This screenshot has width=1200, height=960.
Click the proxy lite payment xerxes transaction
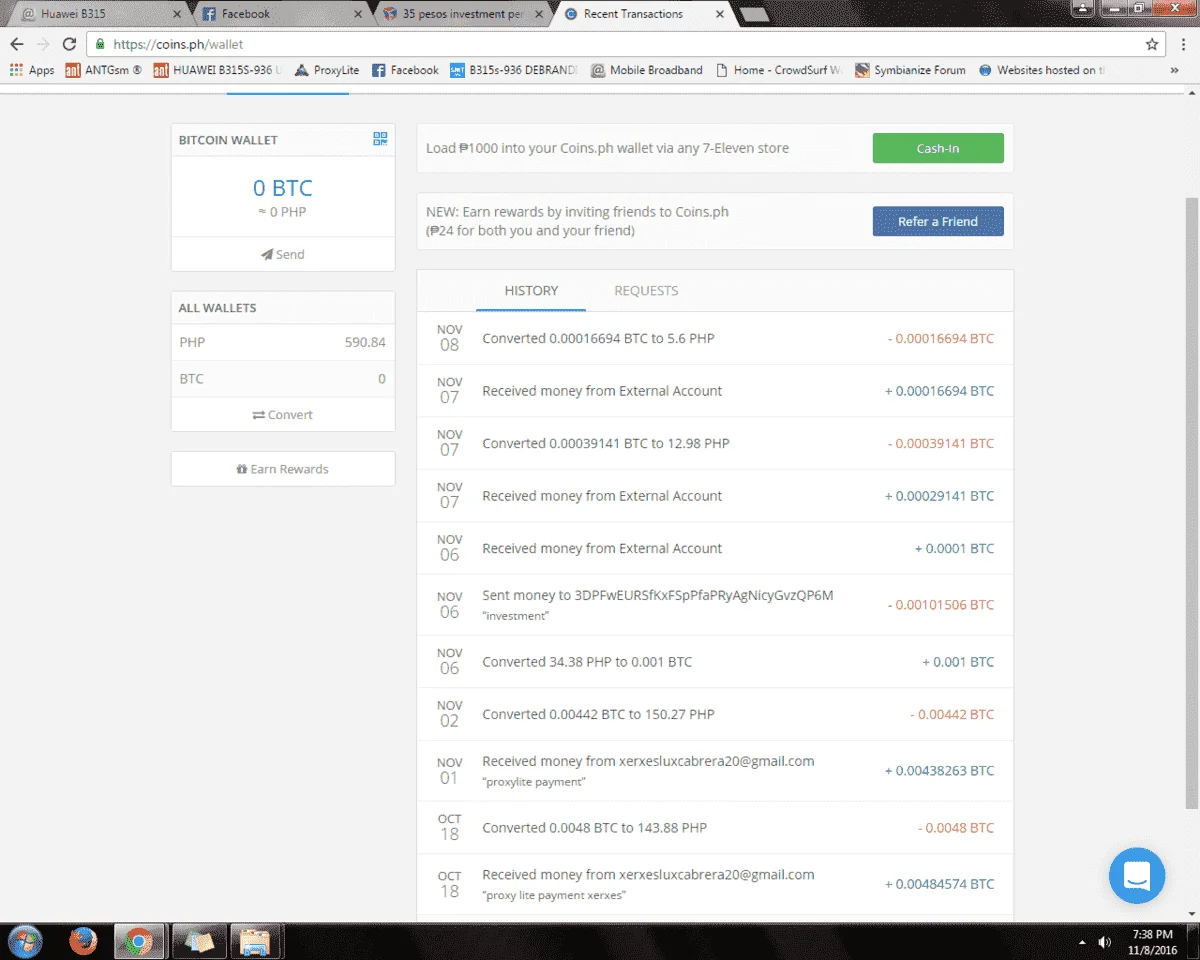715,884
